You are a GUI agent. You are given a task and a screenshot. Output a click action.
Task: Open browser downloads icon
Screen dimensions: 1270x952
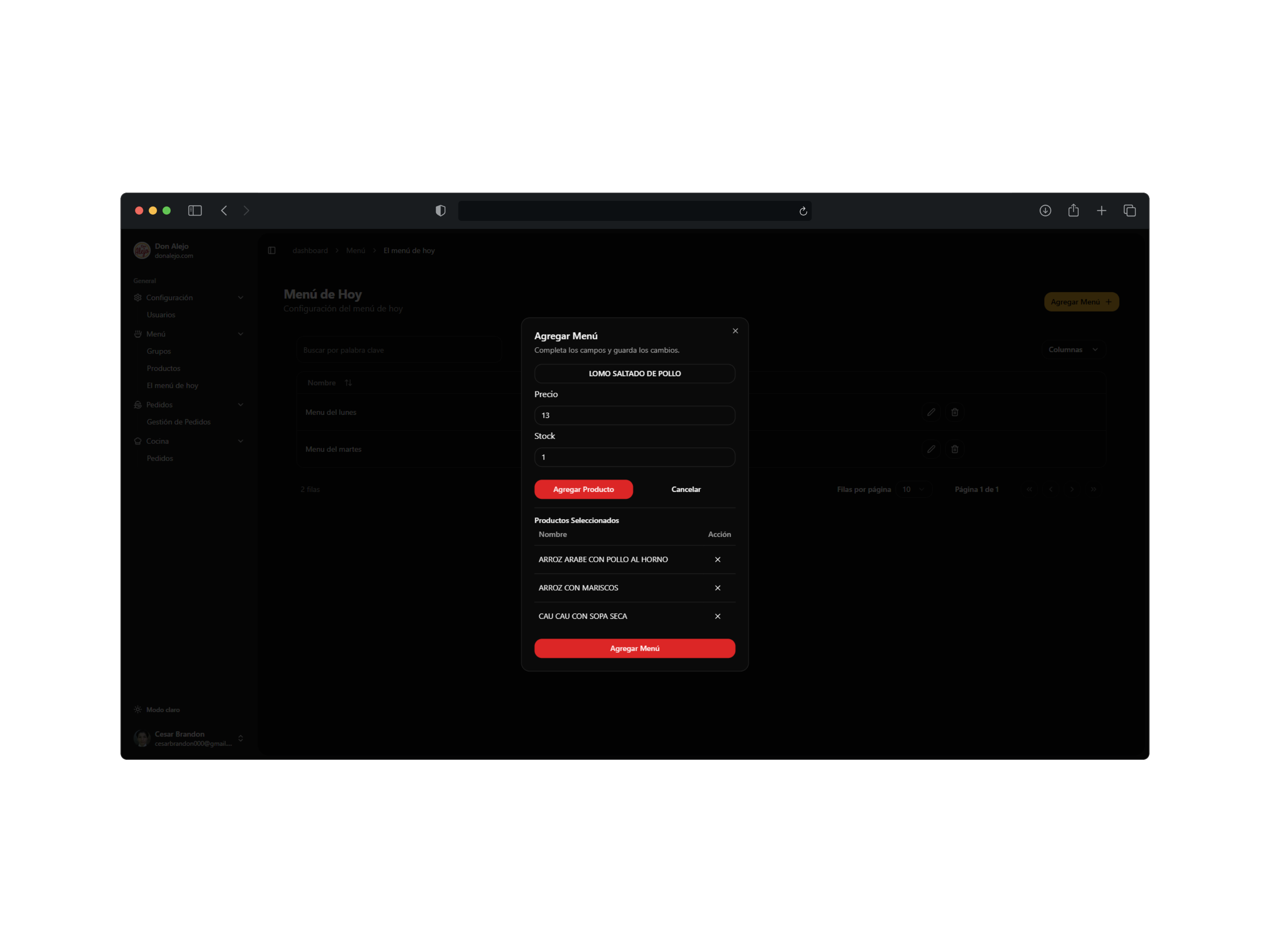[x=1045, y=211]
